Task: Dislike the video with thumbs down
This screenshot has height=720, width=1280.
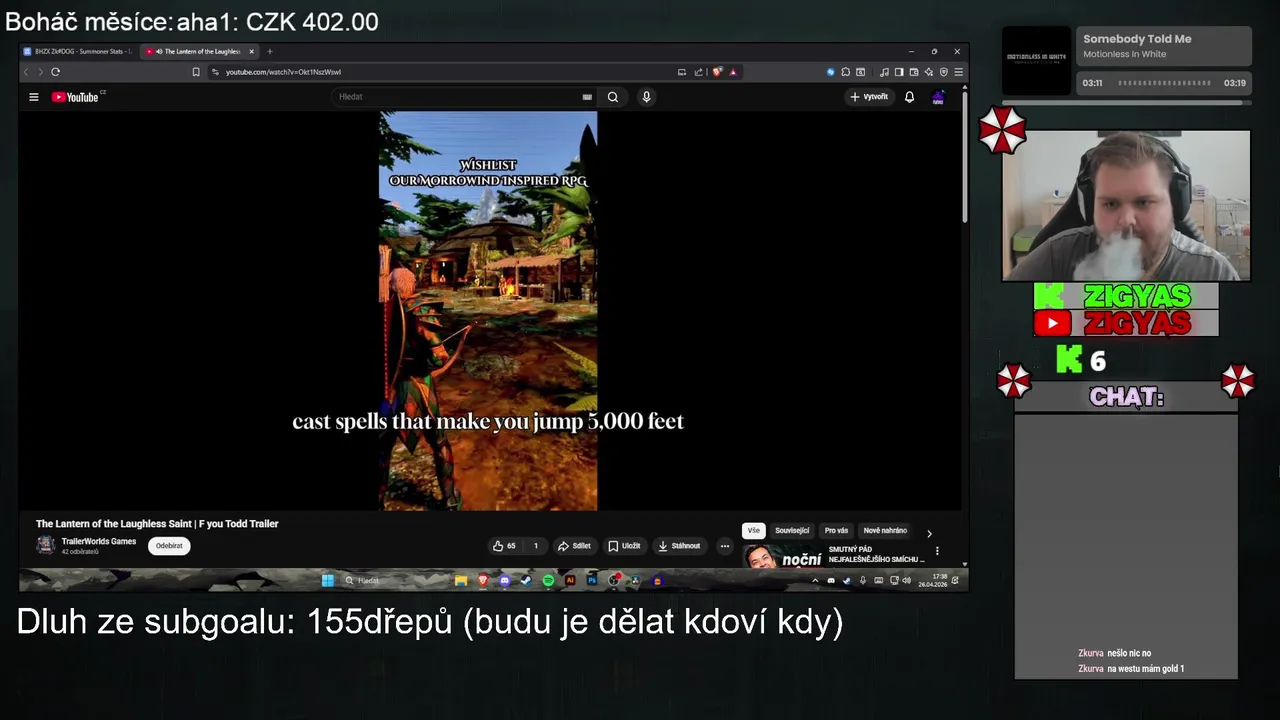Action: (535, 546)
